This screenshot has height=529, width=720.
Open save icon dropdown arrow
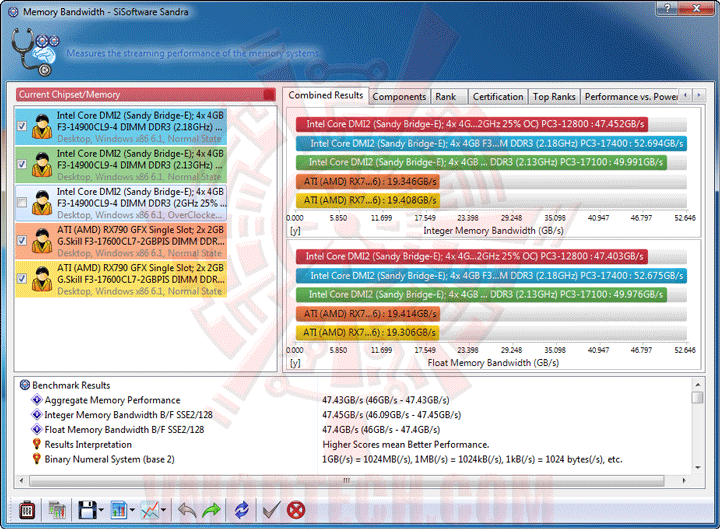point(101,510)
